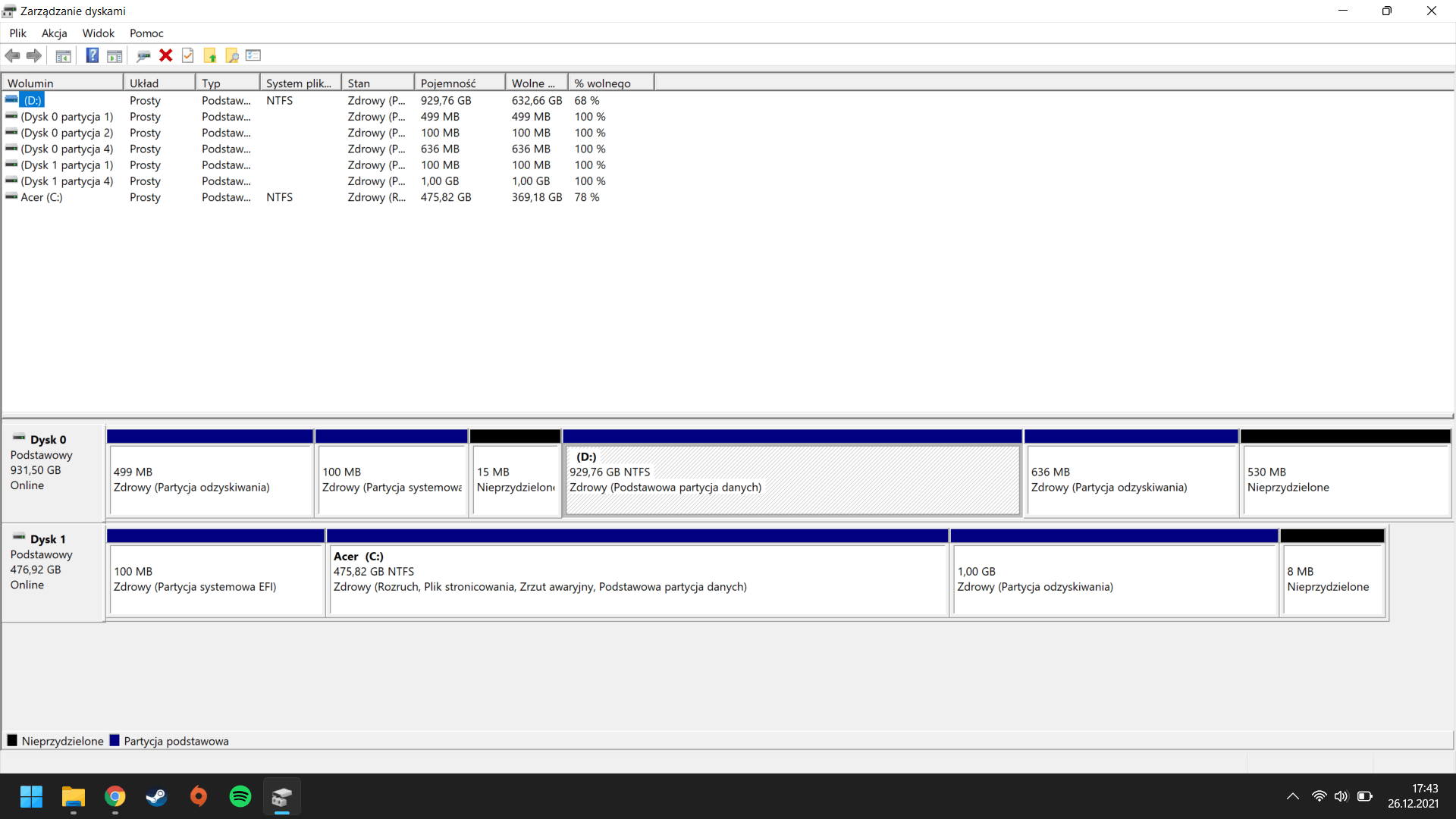Select the 530 MB Nieprzydzielone block on Dysk 0

coord(1345,479)
